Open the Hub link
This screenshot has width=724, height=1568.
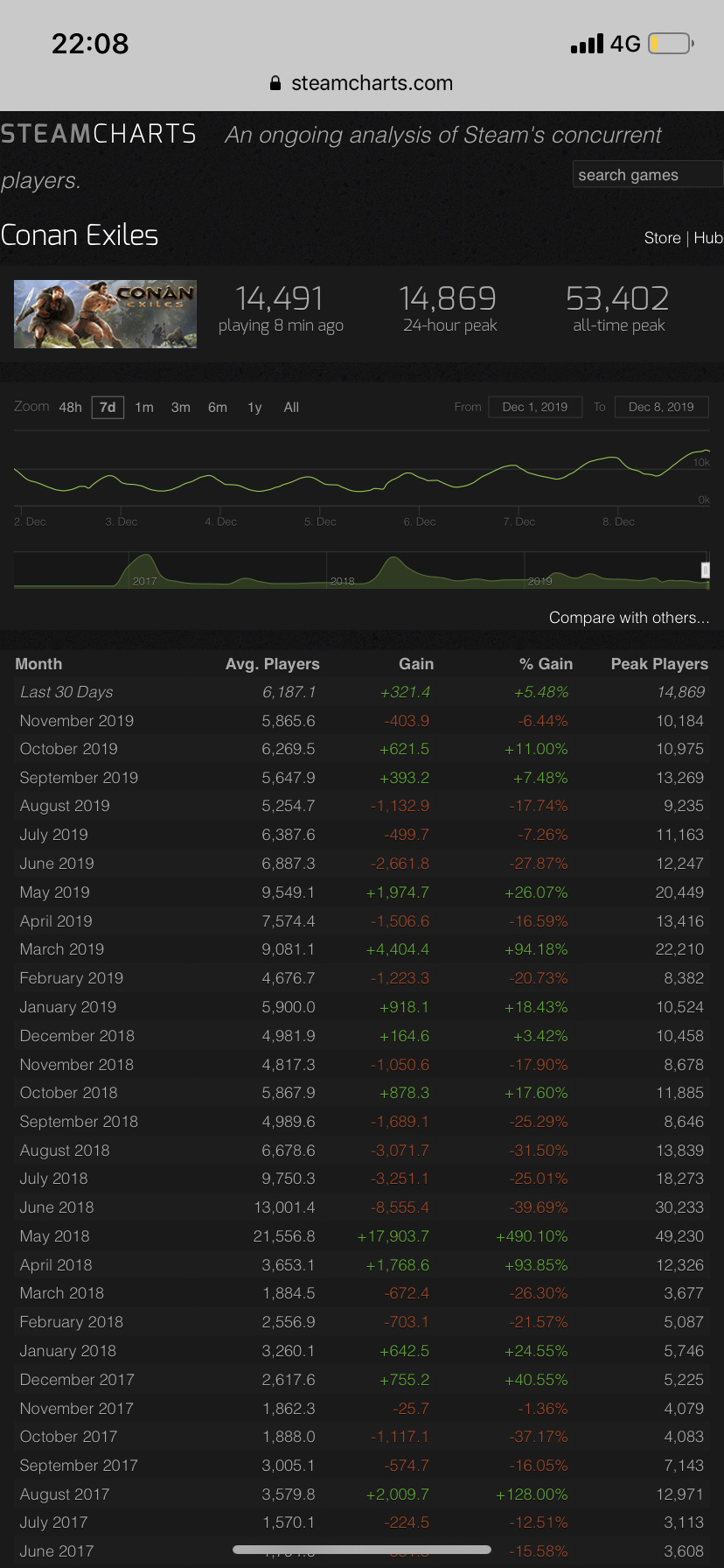coord(707,238)
